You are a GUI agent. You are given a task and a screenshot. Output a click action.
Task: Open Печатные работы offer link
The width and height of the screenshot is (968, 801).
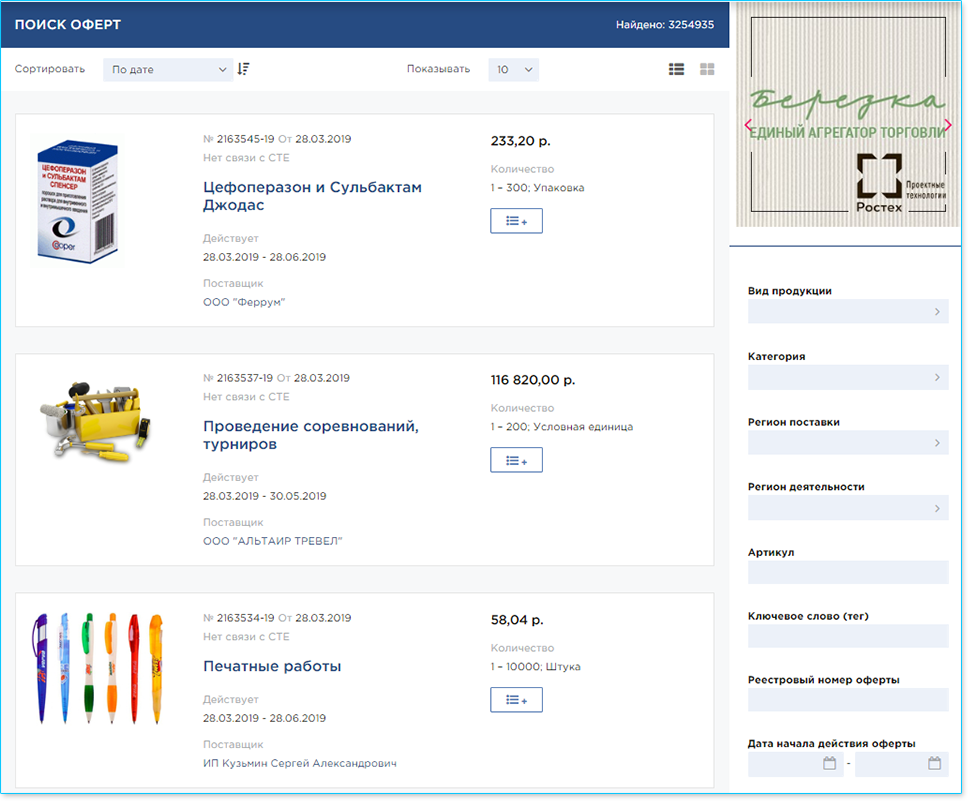point(272,666)
